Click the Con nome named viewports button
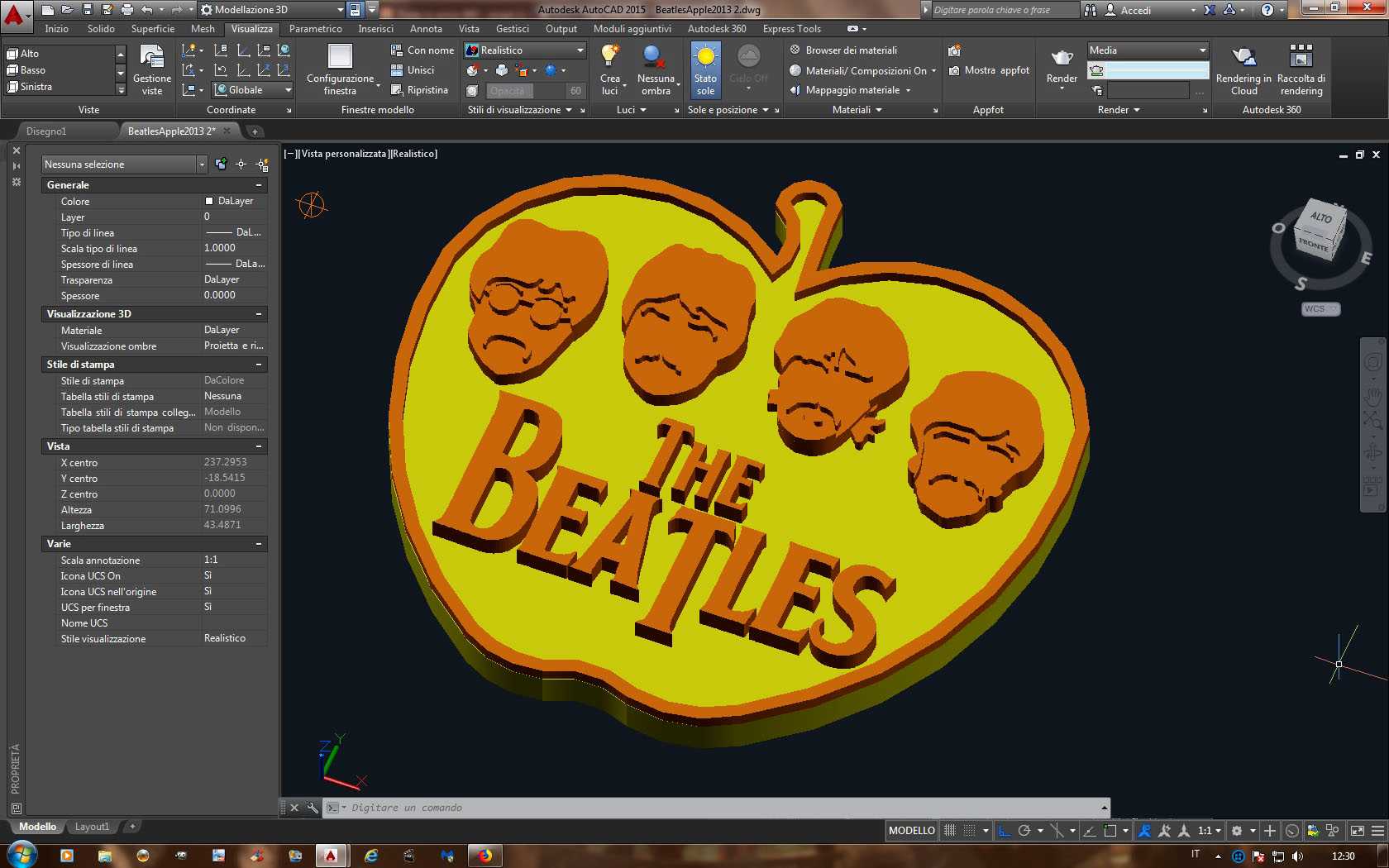Image resolution: width=1389 pixels, height=868 pixels. (x=422, y=50)
